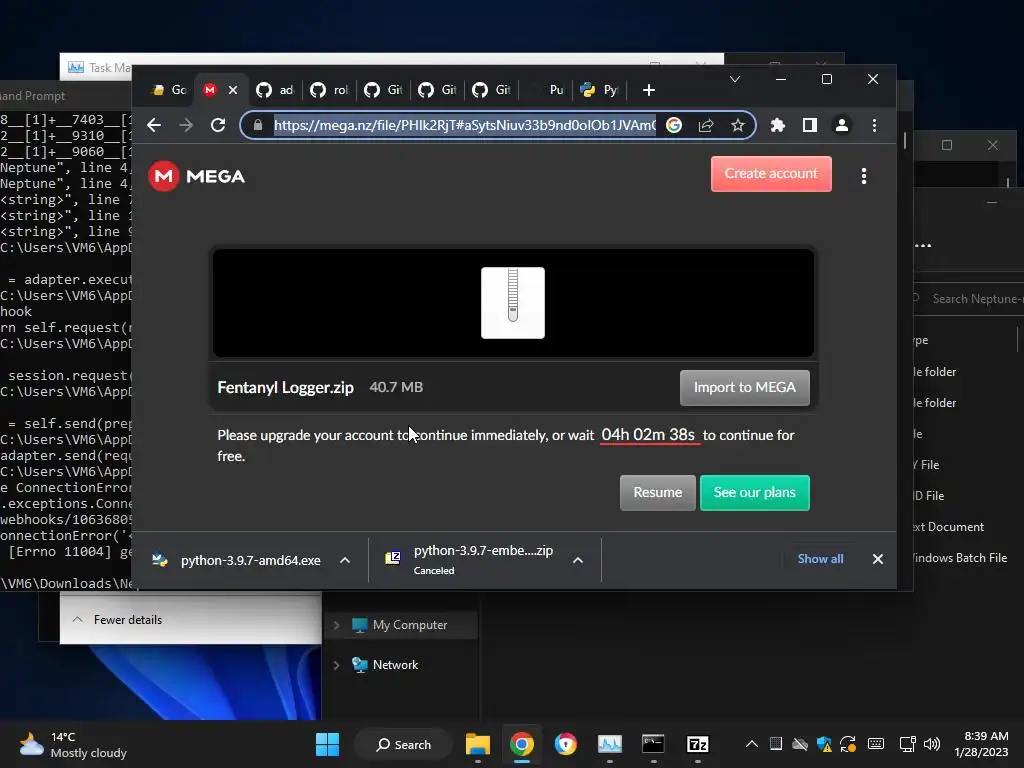Reload the MEGA page
This screenshot has width=1024, height=768.
[218, 125]
